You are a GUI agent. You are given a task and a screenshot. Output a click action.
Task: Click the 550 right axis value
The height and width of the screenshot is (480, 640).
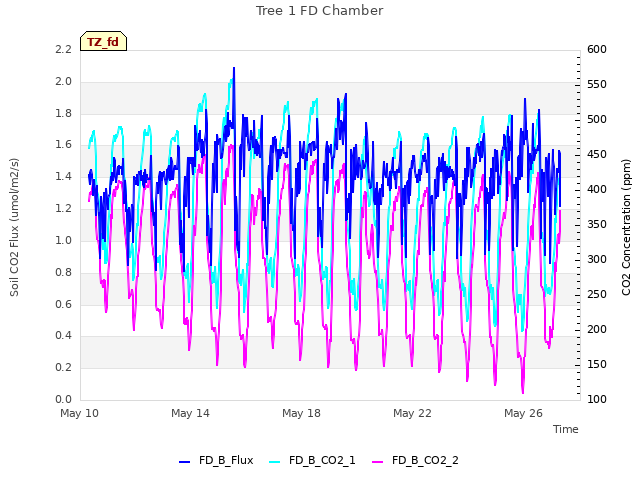(x=597, y=84)
